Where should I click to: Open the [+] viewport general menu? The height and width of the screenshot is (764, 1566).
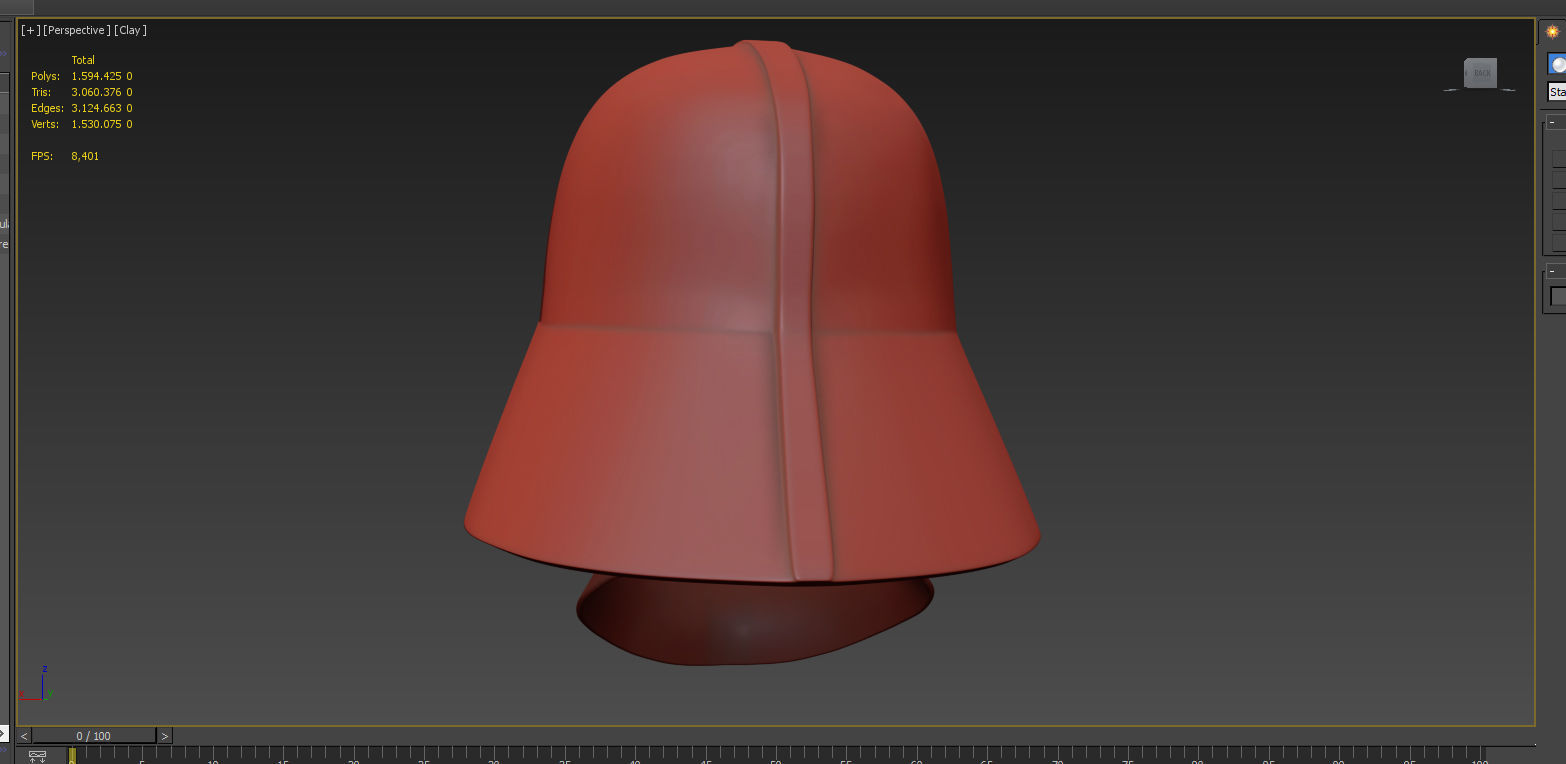[30, 30]
